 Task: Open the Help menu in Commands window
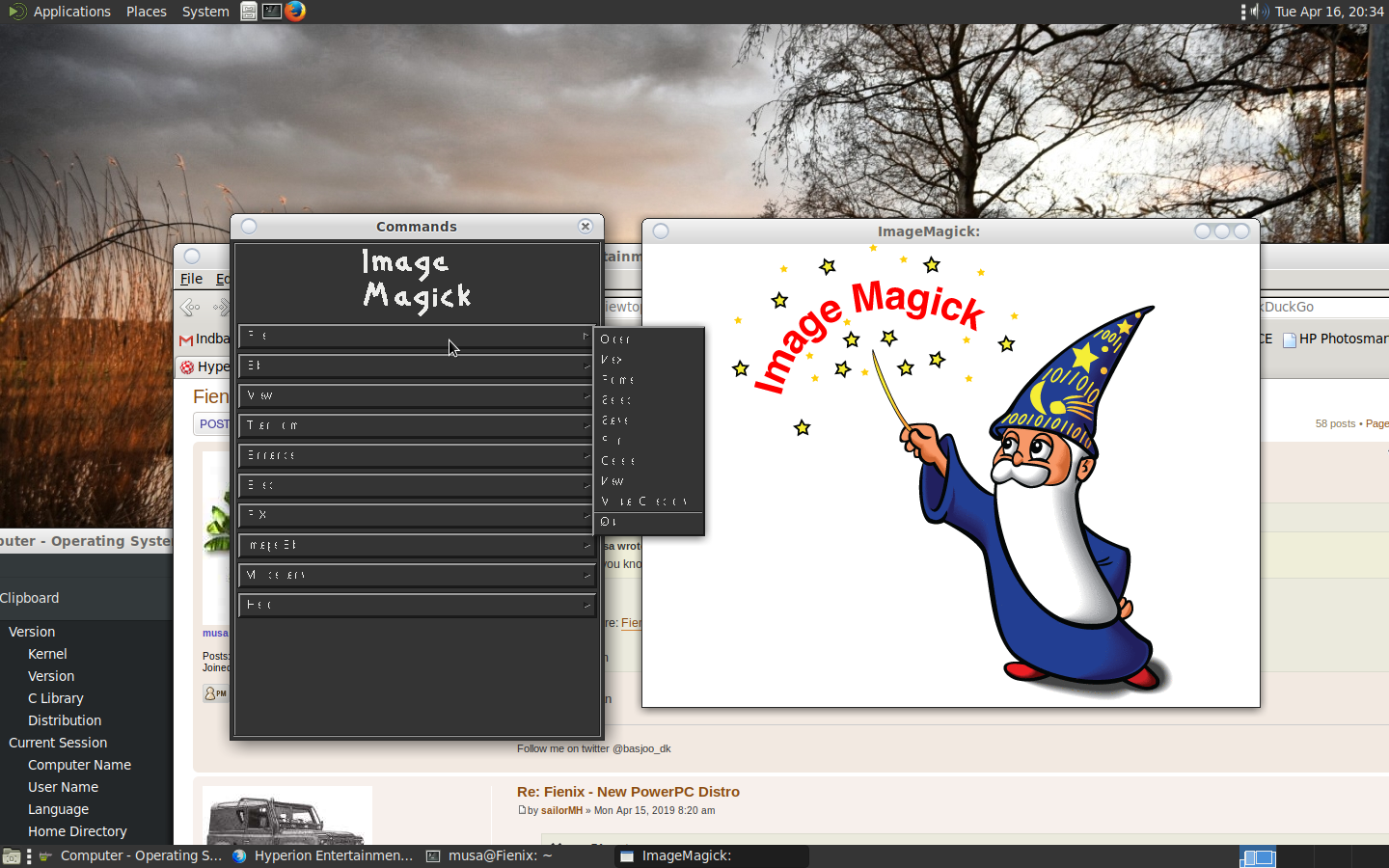click(x=416, y=606)
